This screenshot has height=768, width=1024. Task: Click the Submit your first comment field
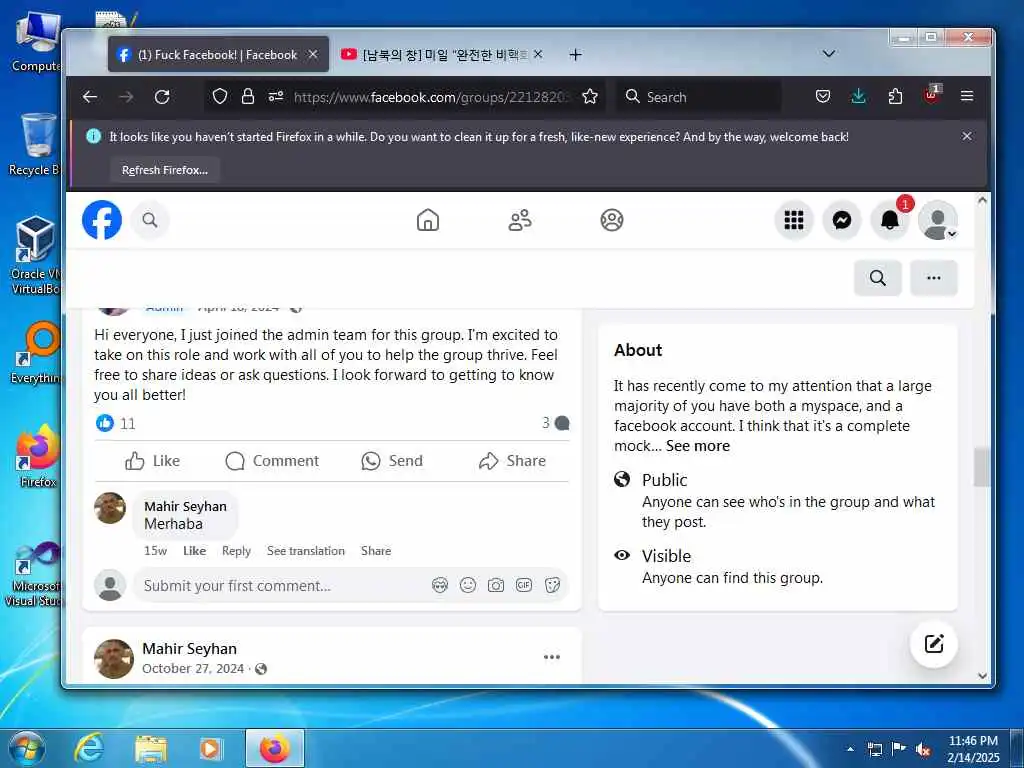[x=281, y=585]
